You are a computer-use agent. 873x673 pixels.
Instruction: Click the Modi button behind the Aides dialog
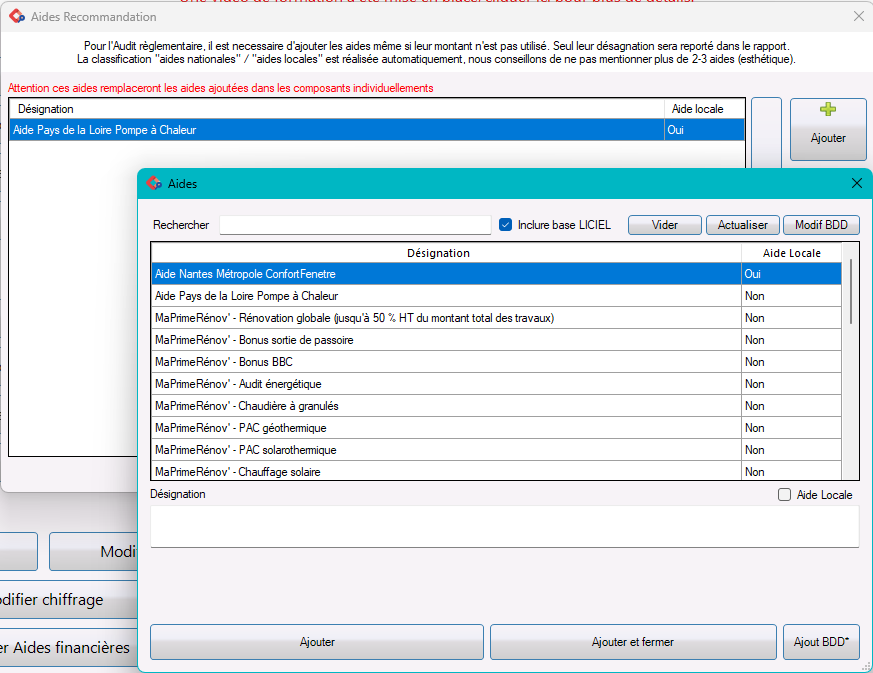tap(93, 551)
